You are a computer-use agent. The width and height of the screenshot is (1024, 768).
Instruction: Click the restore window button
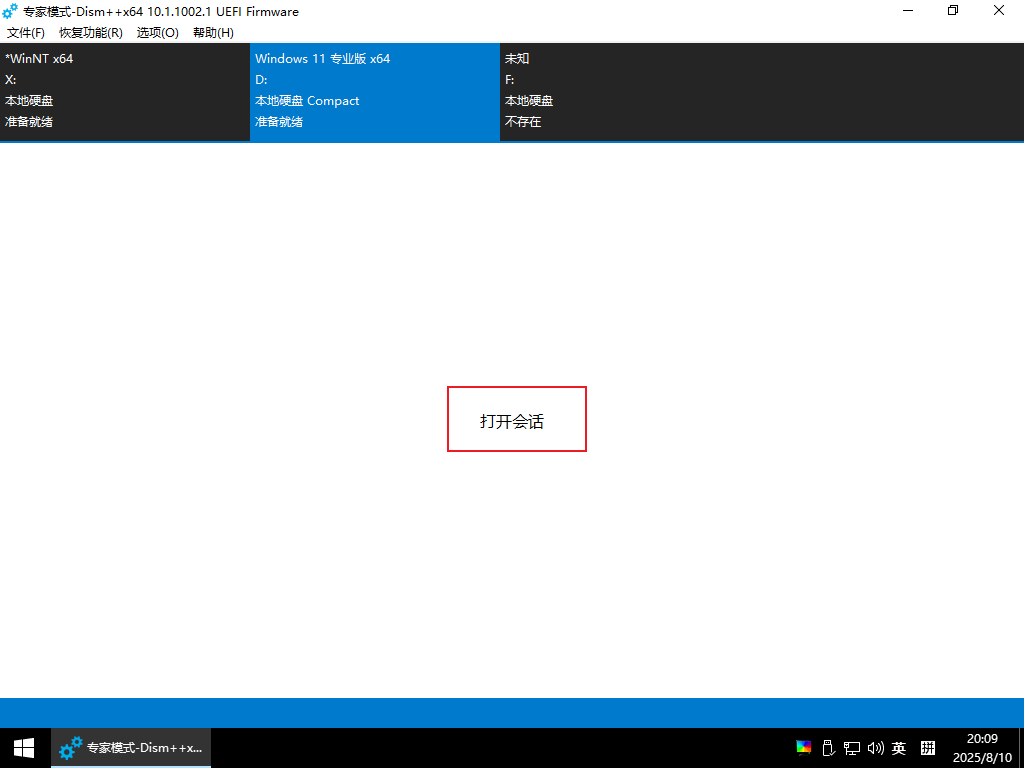(x=953, y=10)
